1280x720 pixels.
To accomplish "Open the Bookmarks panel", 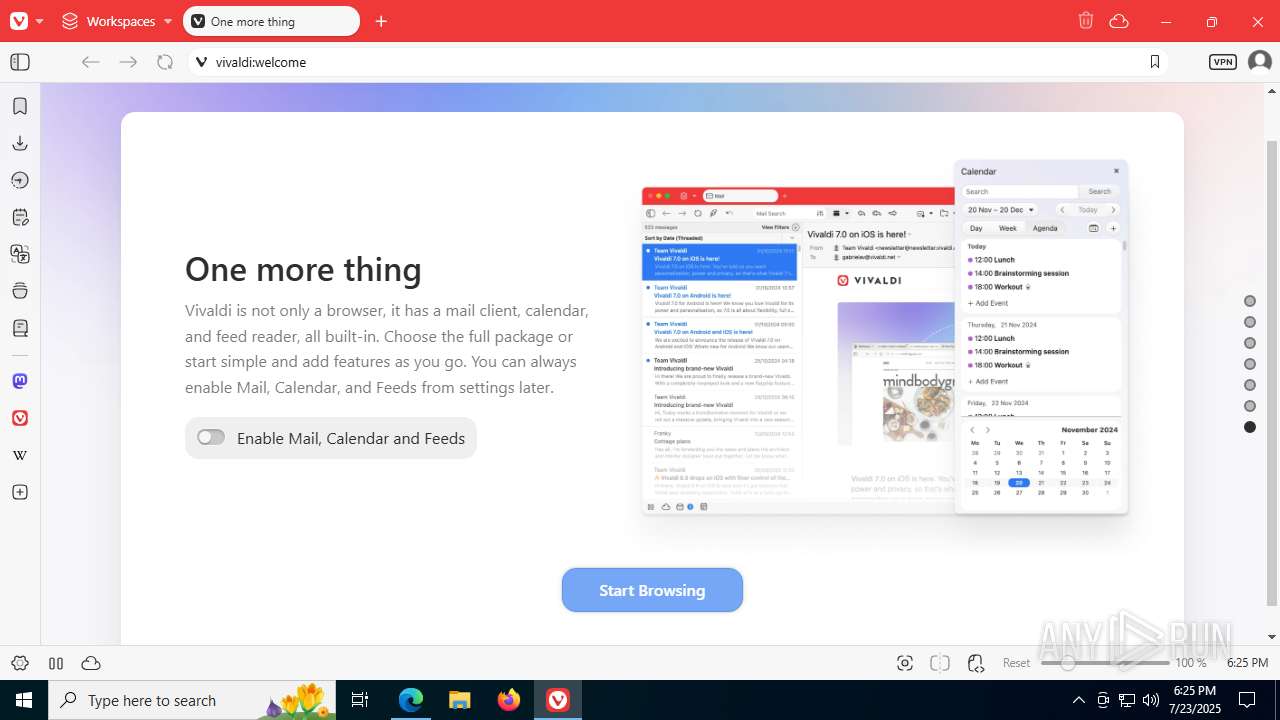I will point(20,106).
